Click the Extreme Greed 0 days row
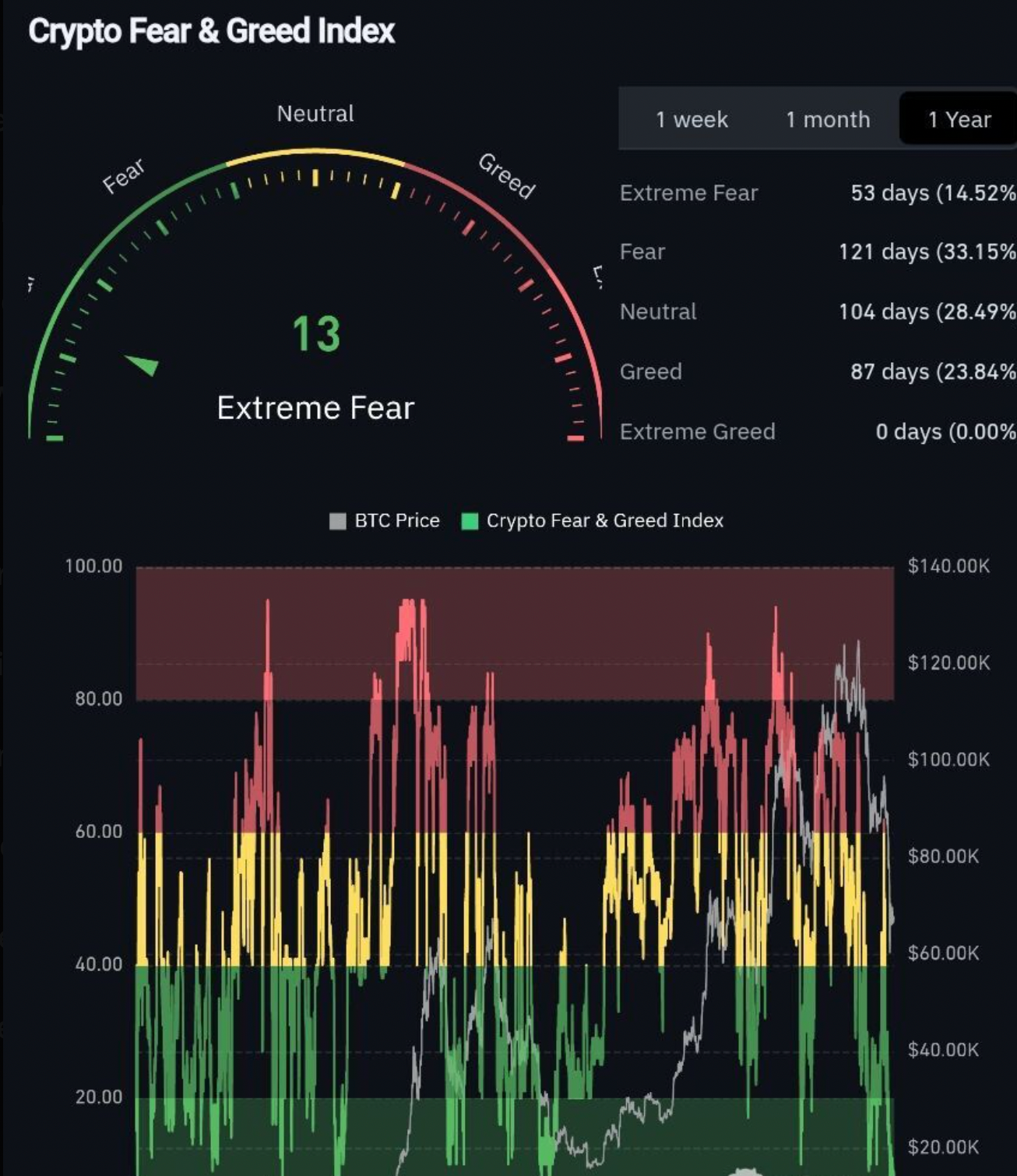 click(816, 431)
